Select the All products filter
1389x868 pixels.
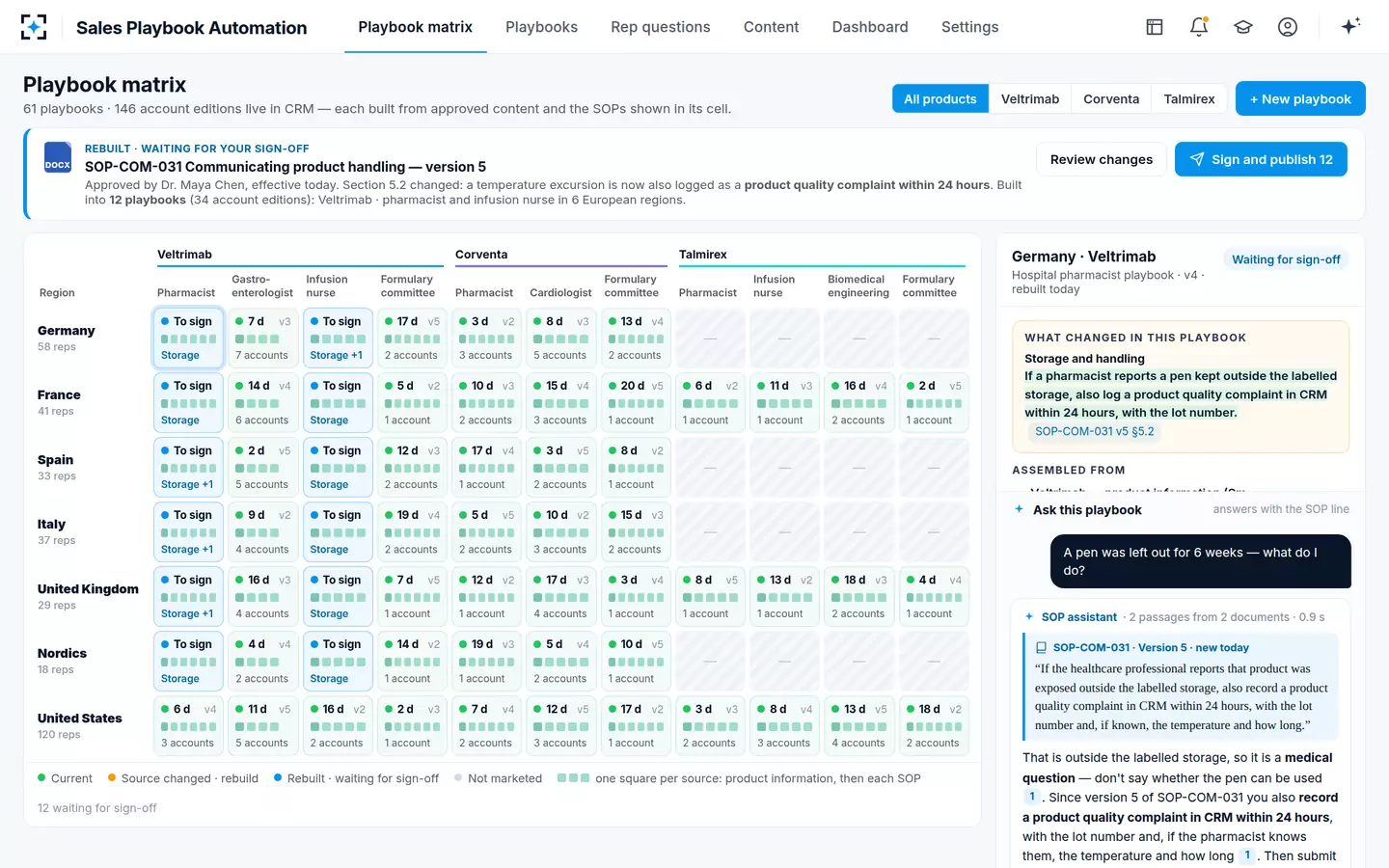coord(940,98)
